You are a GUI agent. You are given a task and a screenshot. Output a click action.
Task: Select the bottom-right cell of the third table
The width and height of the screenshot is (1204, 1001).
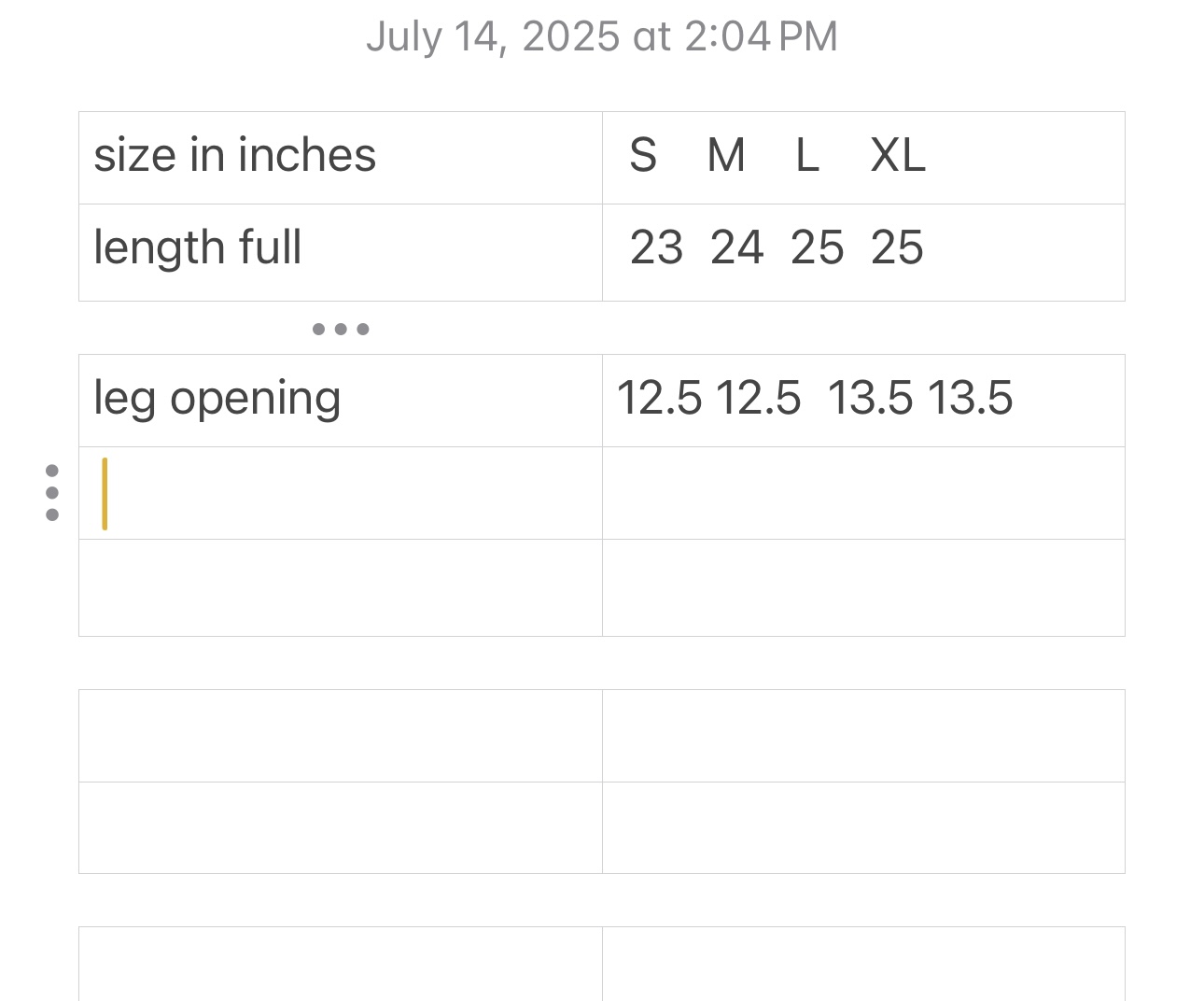tap(862, 827)
